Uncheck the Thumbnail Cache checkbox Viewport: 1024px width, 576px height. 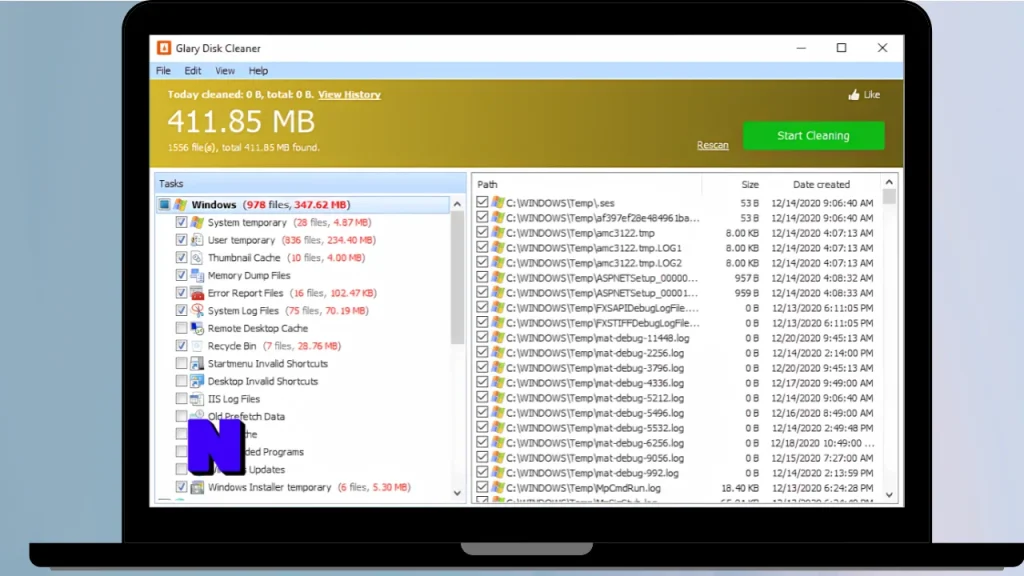pos(181,257)
